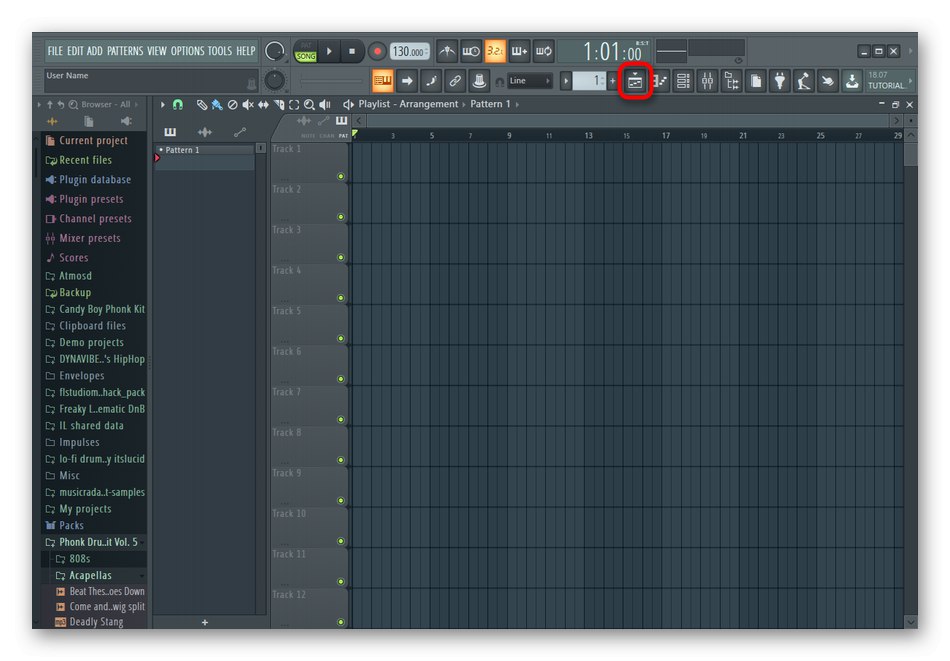The width and height of the screenshot is (950, 661).
Task: Select the playlist paint brush tool
Action: click(217, 105)
